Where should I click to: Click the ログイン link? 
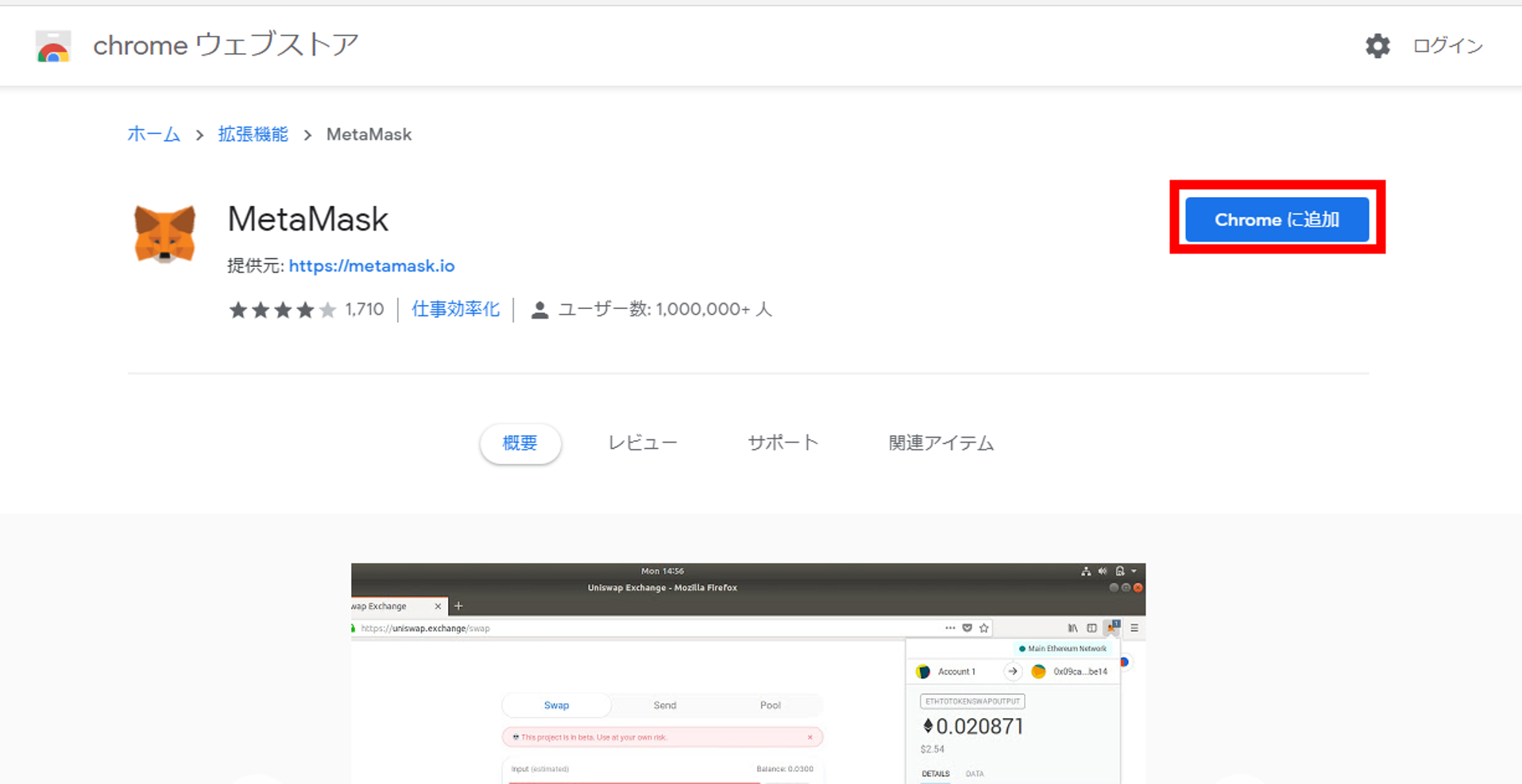[x=1447, y=46]
